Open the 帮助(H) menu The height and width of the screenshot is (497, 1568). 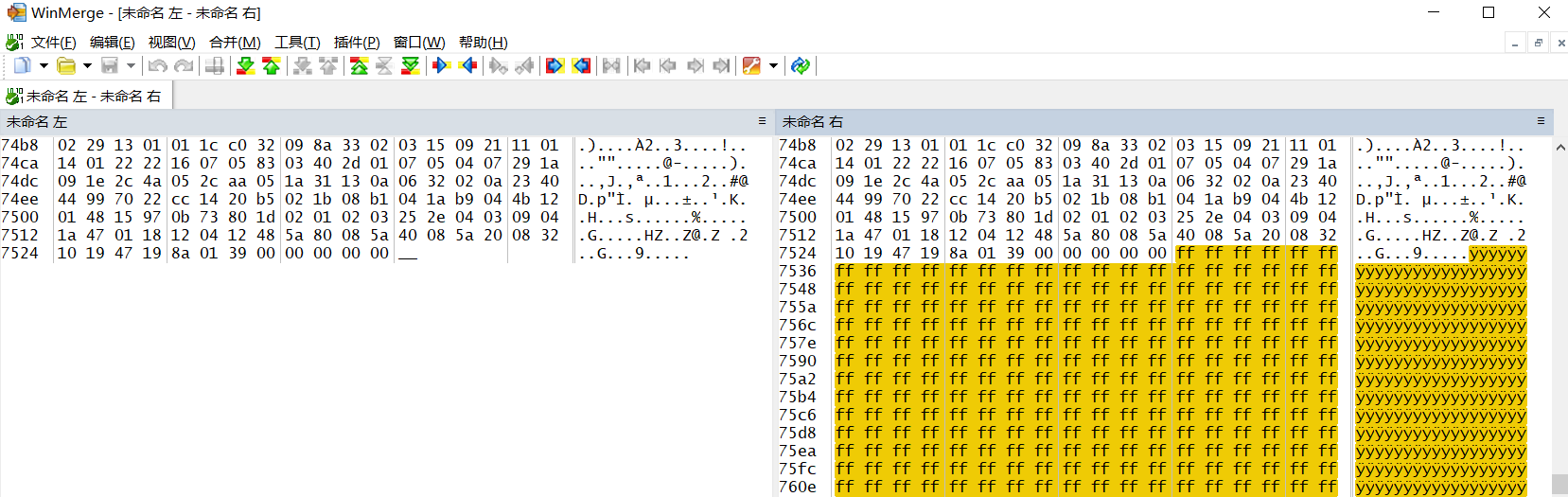[x=483, y=42]
